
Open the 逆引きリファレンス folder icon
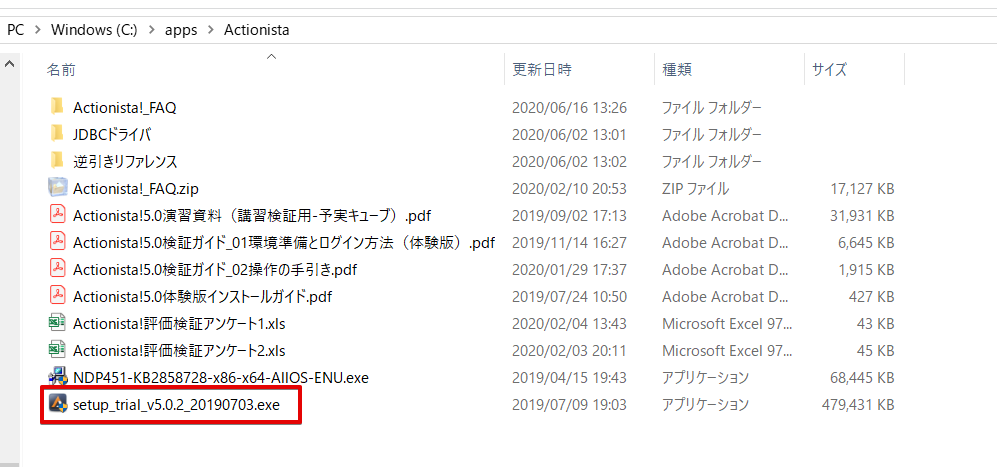tap(58, 162)
